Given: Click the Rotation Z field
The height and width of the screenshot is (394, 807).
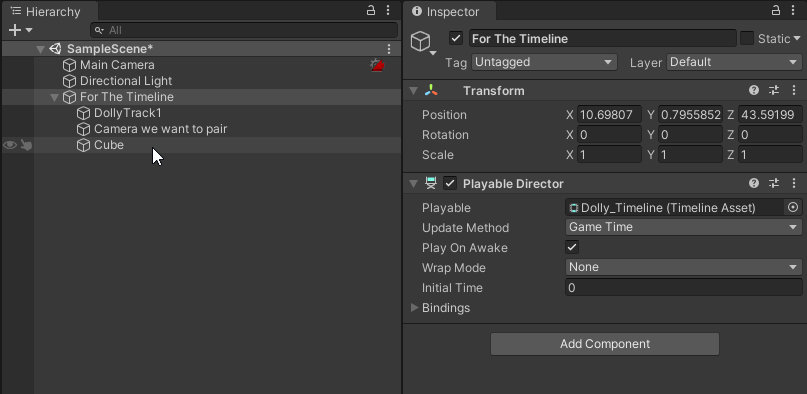Looking at the screenshot, I should click(770, 134).
